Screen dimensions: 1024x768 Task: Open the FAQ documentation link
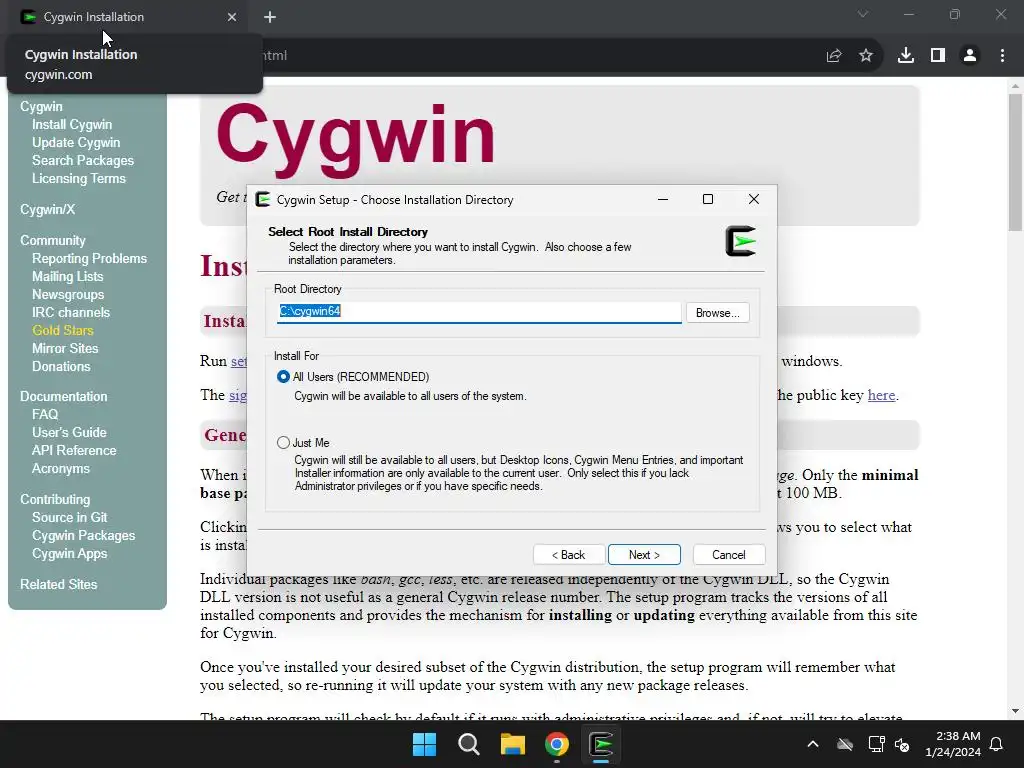45,414
